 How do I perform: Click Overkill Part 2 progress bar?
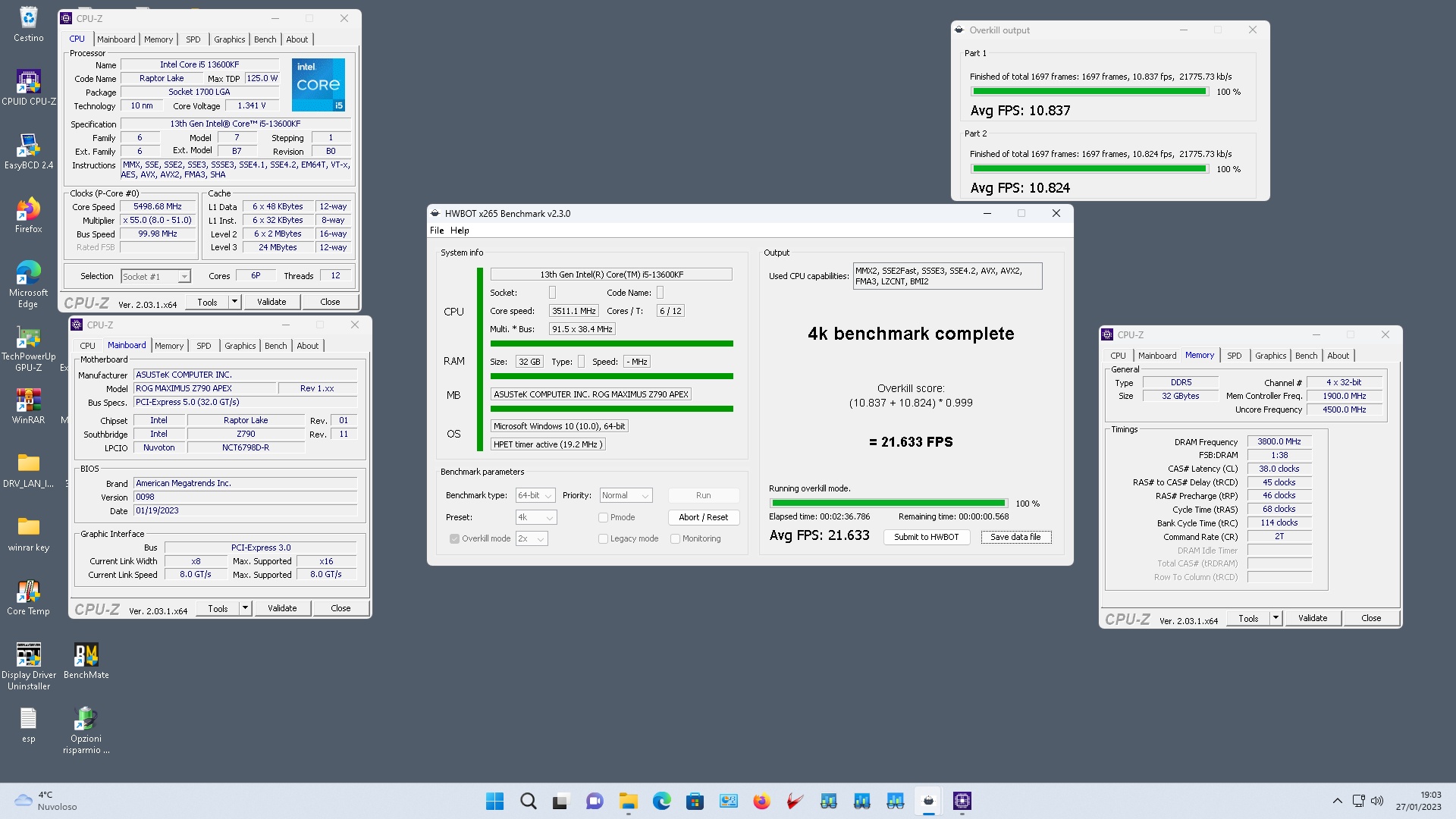[1089, 168]
